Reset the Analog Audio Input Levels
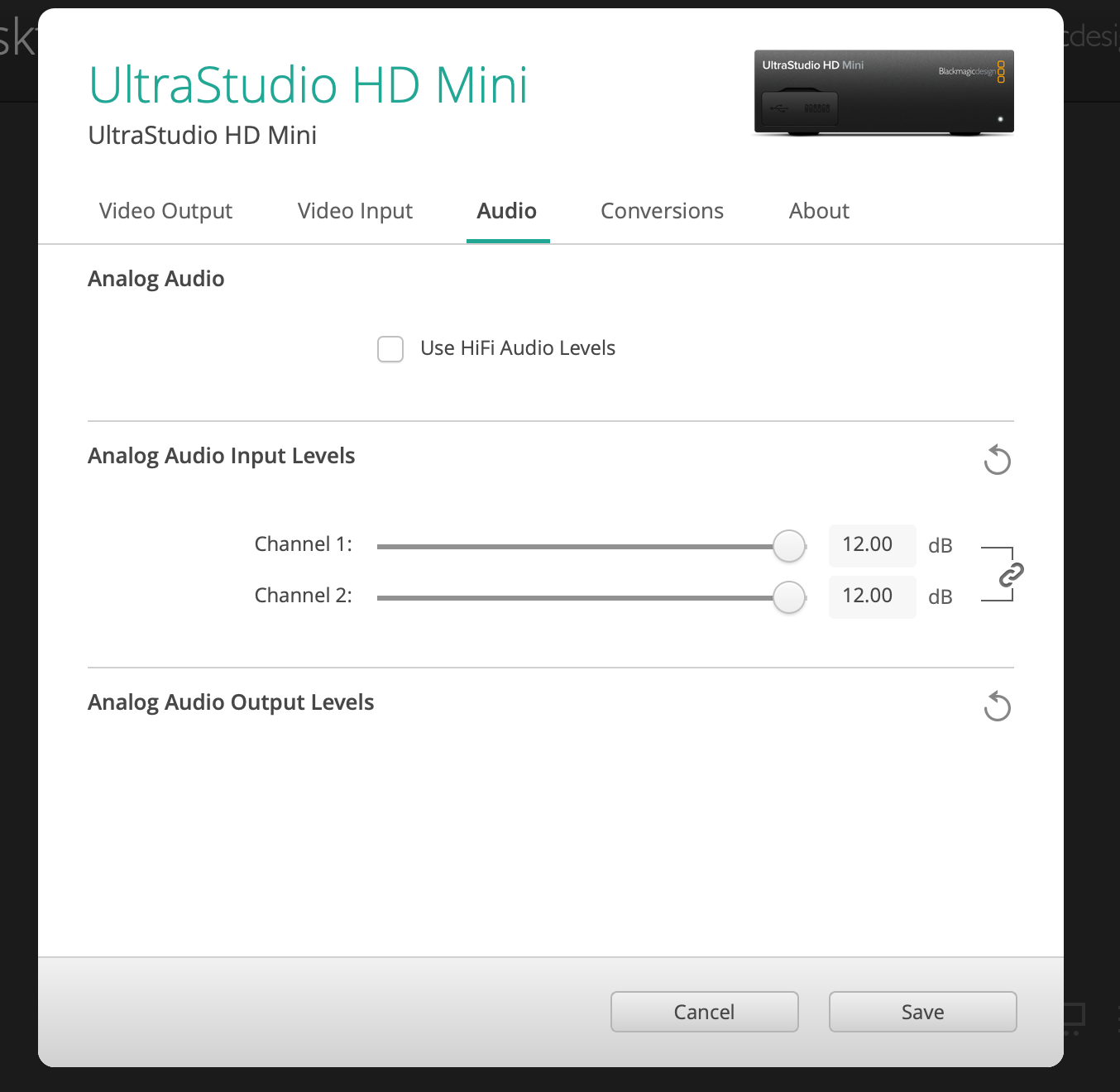The image size is (1120, 1092). coord(998,460)
